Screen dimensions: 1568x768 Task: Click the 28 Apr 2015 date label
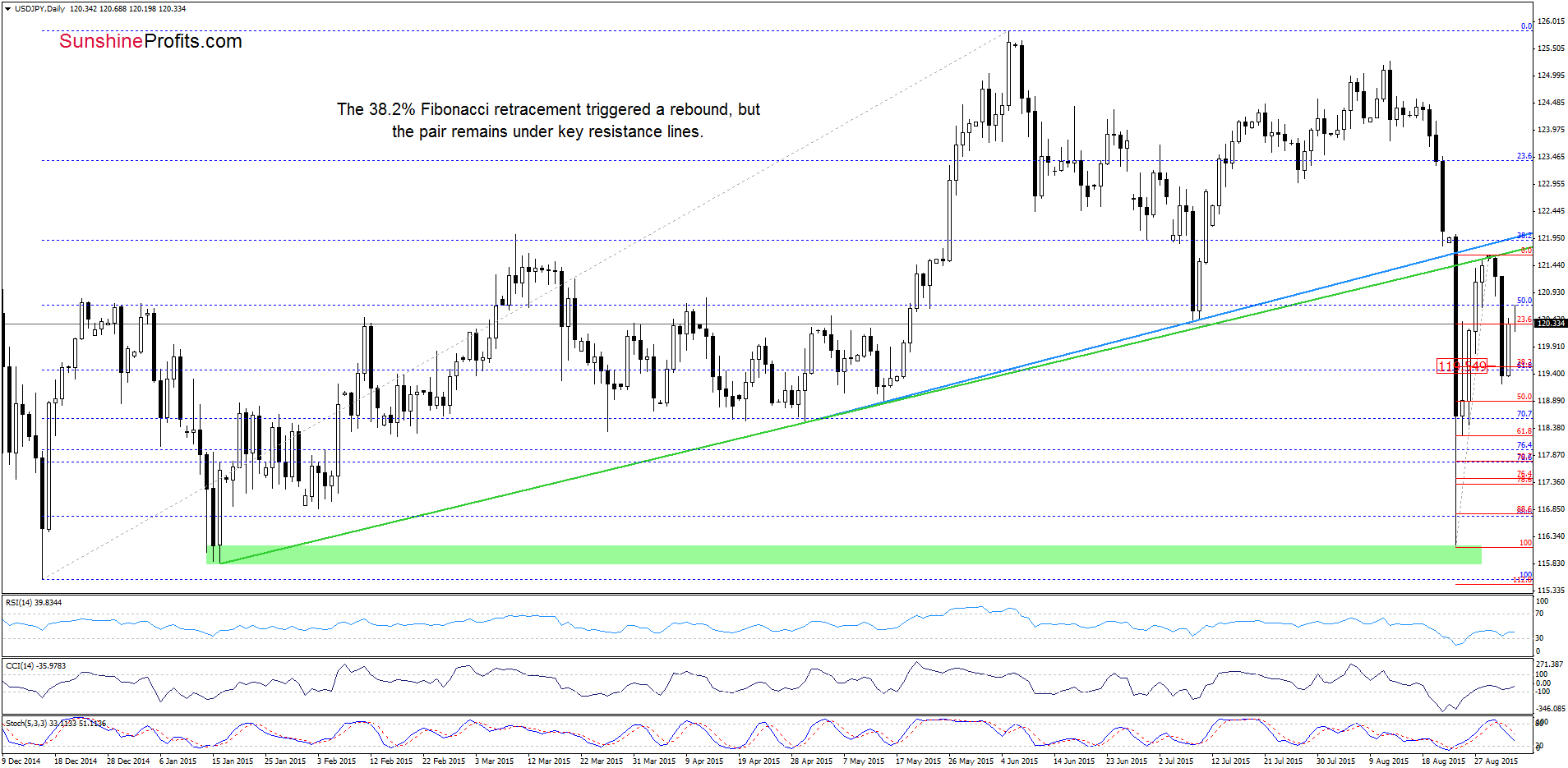pos(811,761)
